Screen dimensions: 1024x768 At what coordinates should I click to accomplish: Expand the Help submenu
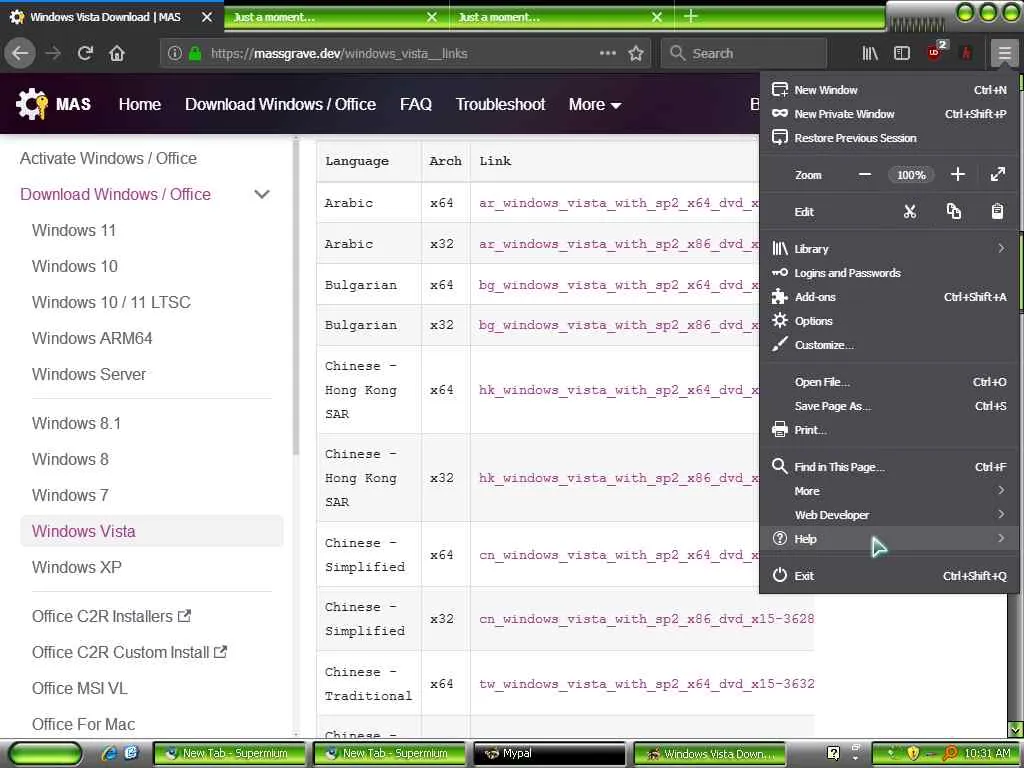point(889,539)
